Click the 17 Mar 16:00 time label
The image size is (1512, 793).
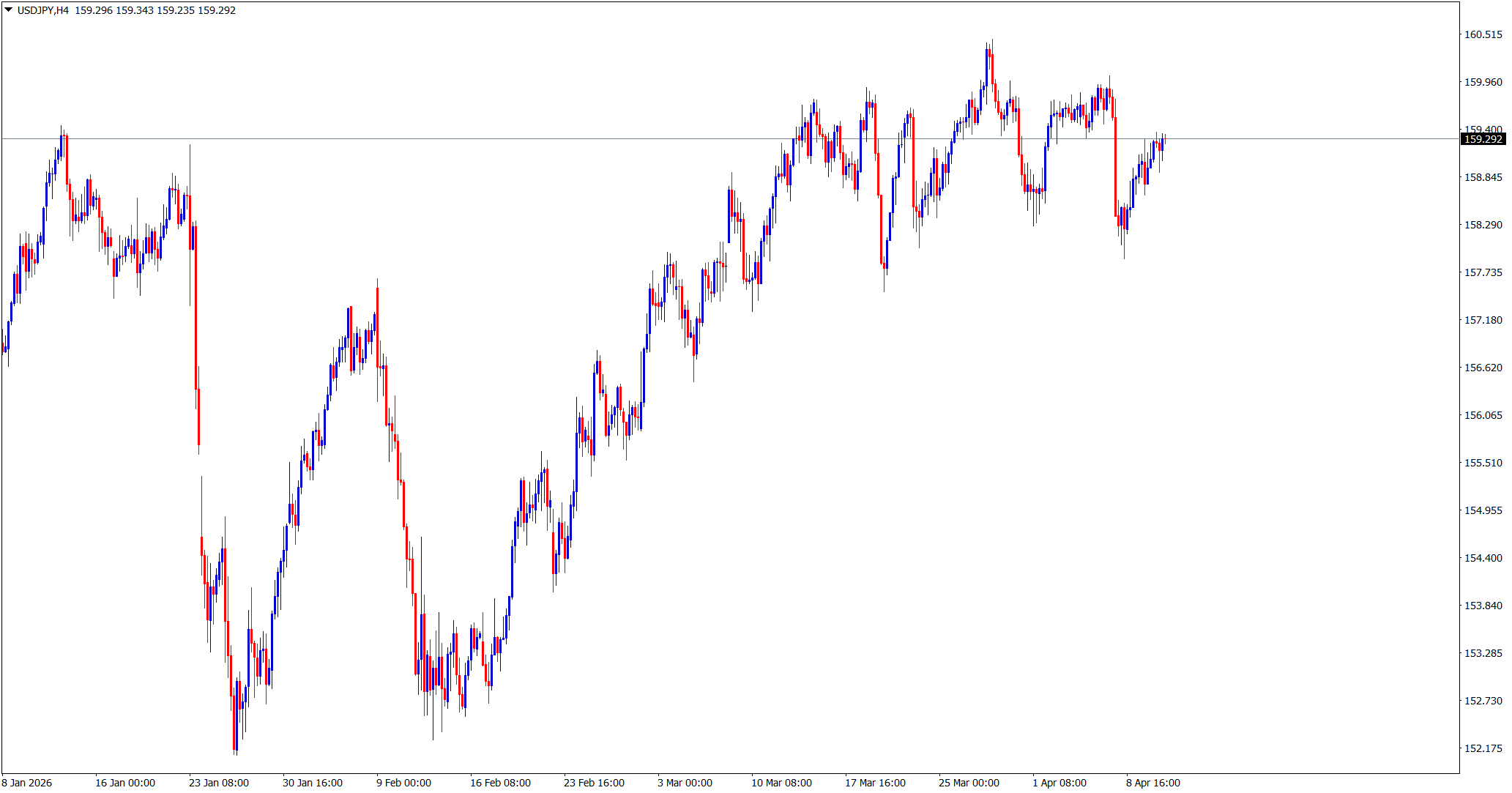875,783
